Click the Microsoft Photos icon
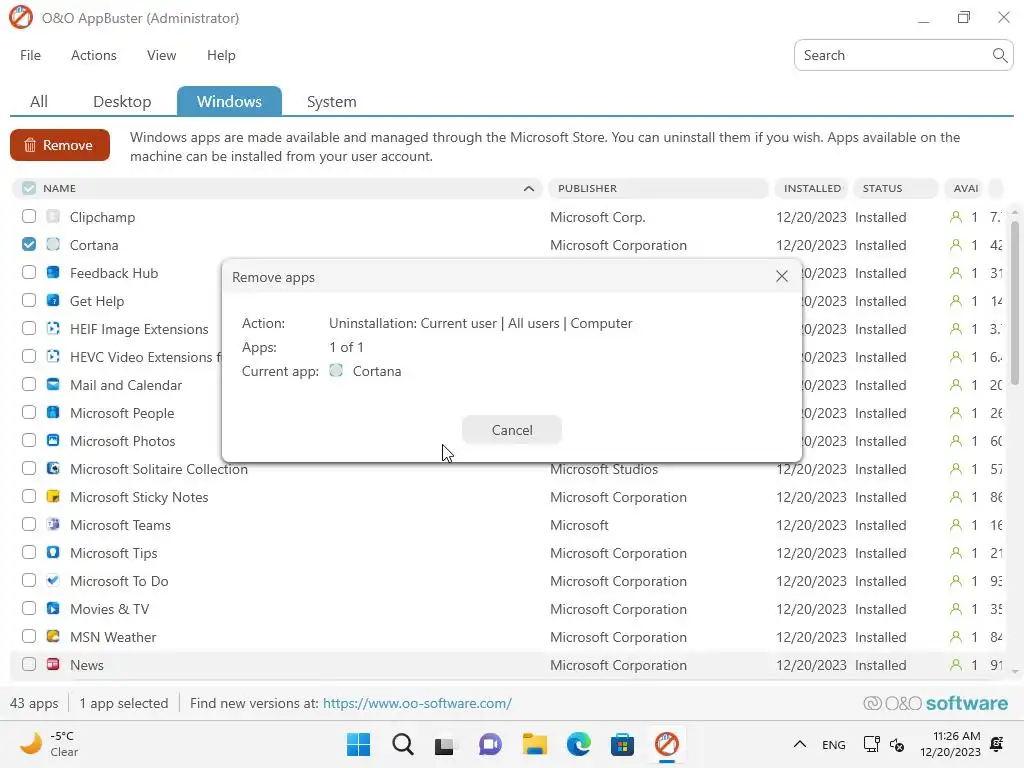This screenshot has height=768, width=1024. [53, 441]
